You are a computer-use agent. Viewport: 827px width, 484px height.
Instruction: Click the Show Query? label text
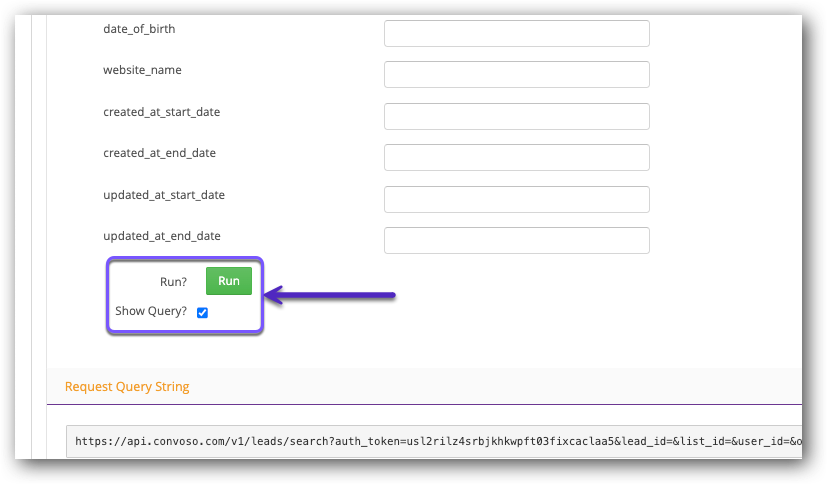click(151, 311)
